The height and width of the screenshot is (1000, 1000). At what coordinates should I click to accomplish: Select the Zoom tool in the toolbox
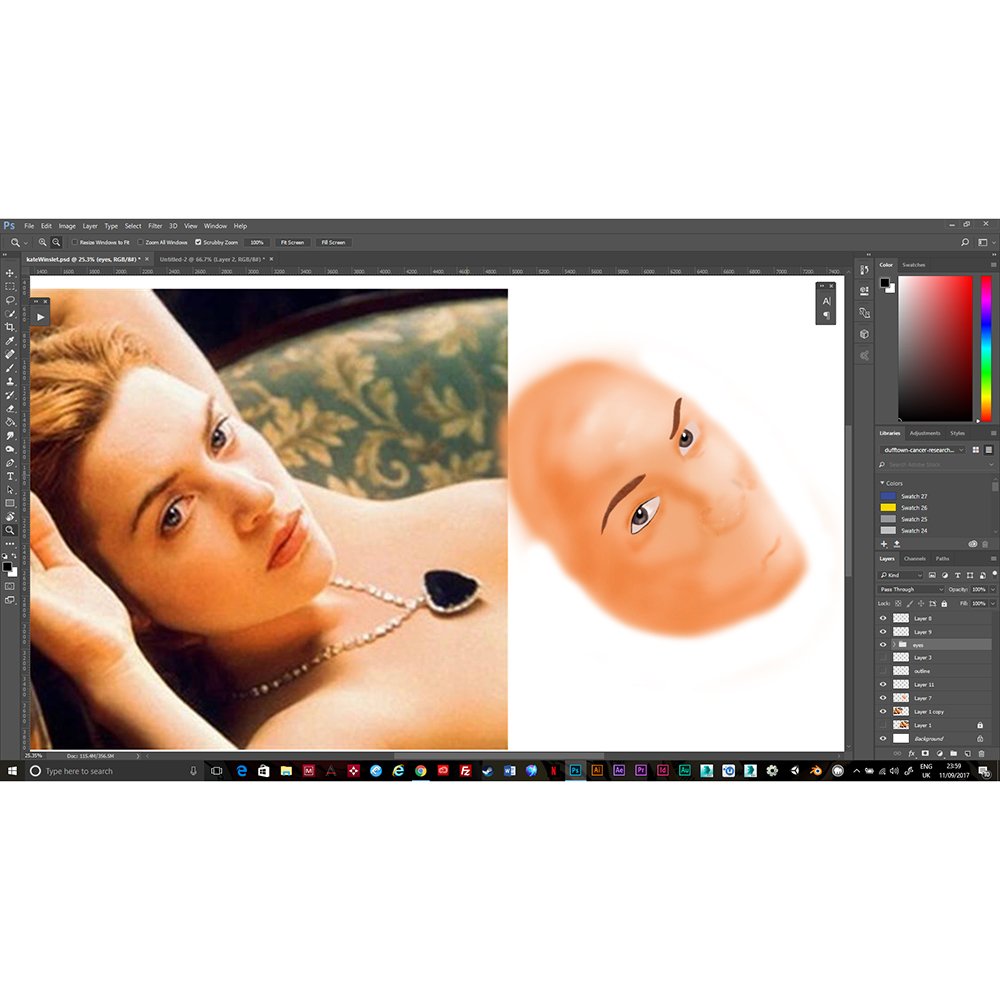10,530
